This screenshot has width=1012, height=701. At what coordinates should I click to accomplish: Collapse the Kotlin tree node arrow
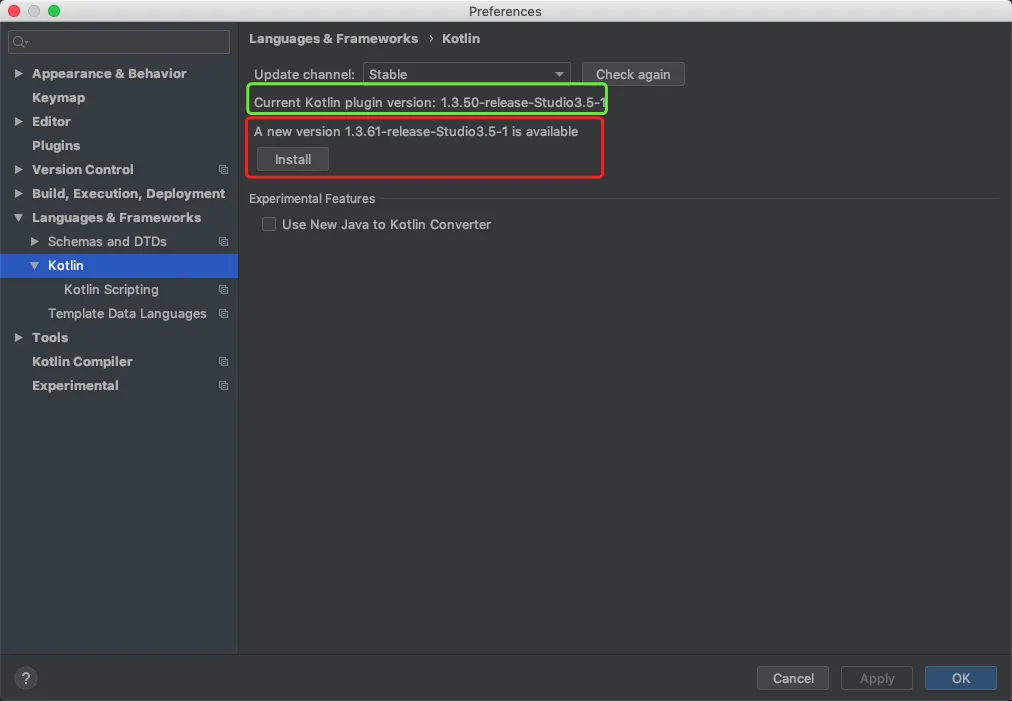[x=35, y=265]
